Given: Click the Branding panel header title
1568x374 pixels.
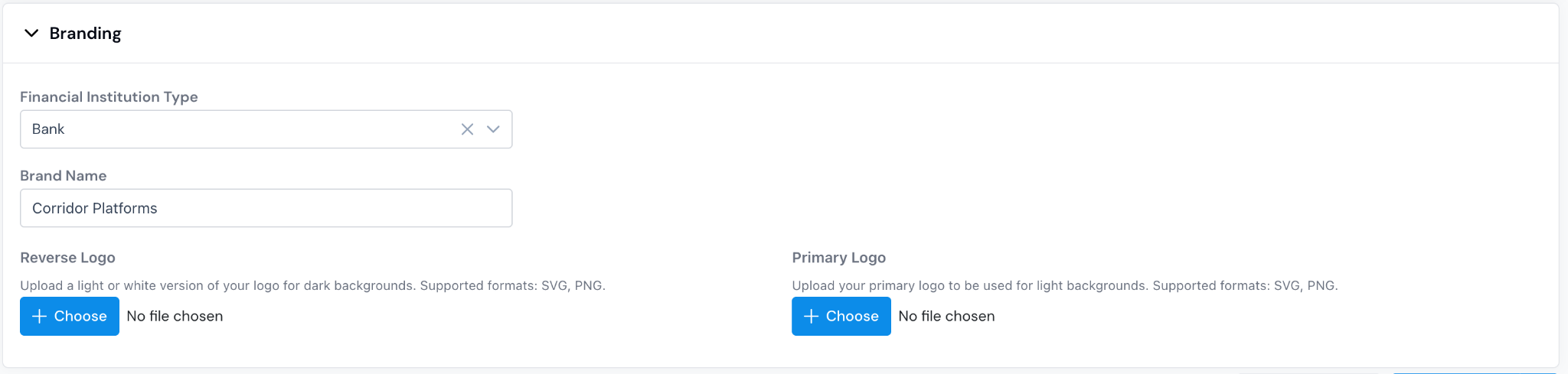Looking at the screenshot, I should (85, 33).
